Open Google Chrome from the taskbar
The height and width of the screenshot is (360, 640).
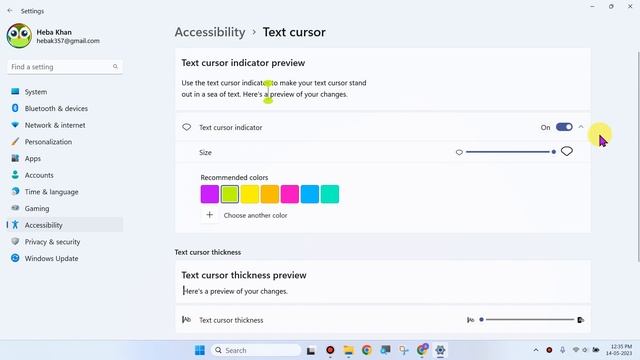click(x=367, y=350)
